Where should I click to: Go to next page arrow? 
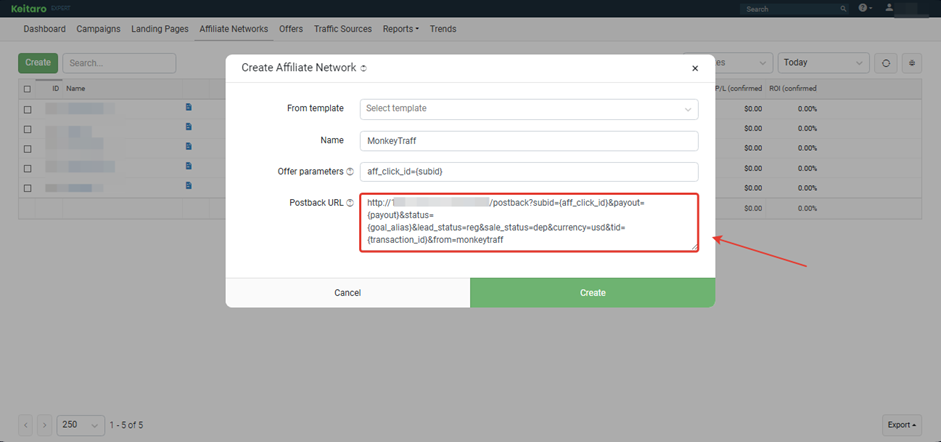point(44,425)
